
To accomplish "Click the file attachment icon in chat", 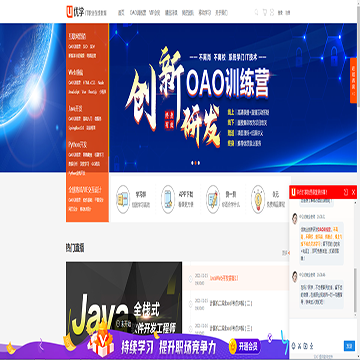I will click(305, 345).
